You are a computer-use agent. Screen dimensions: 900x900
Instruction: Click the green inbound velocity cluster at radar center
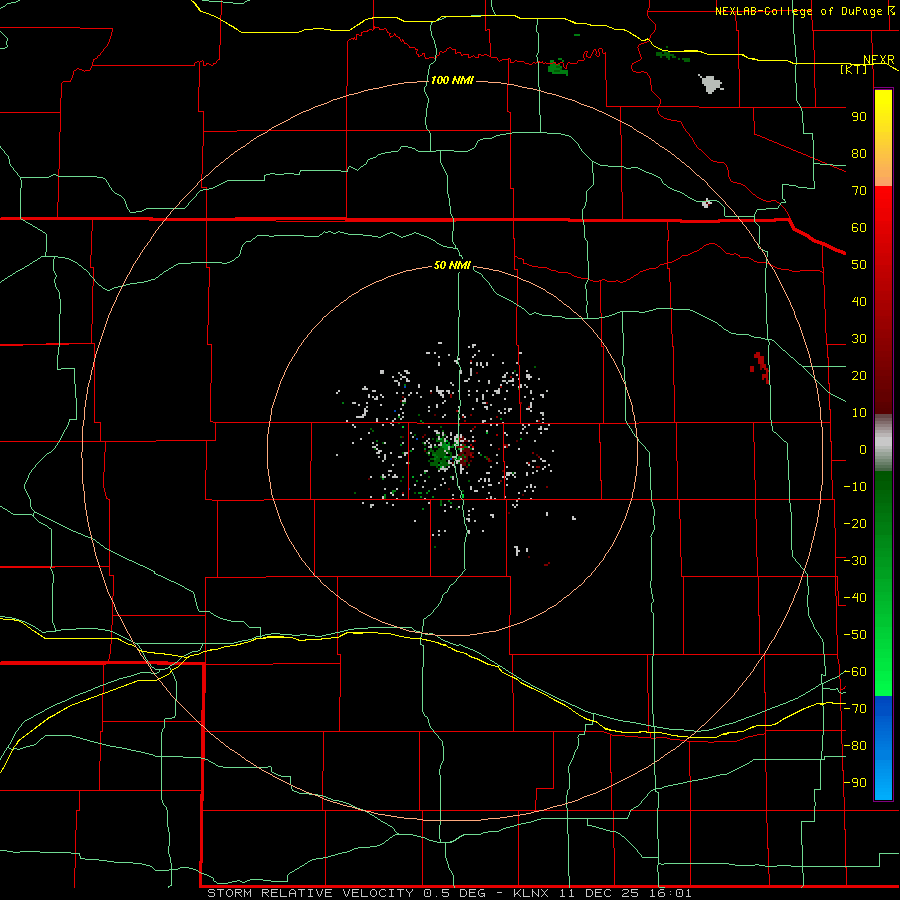pos(441,452)
